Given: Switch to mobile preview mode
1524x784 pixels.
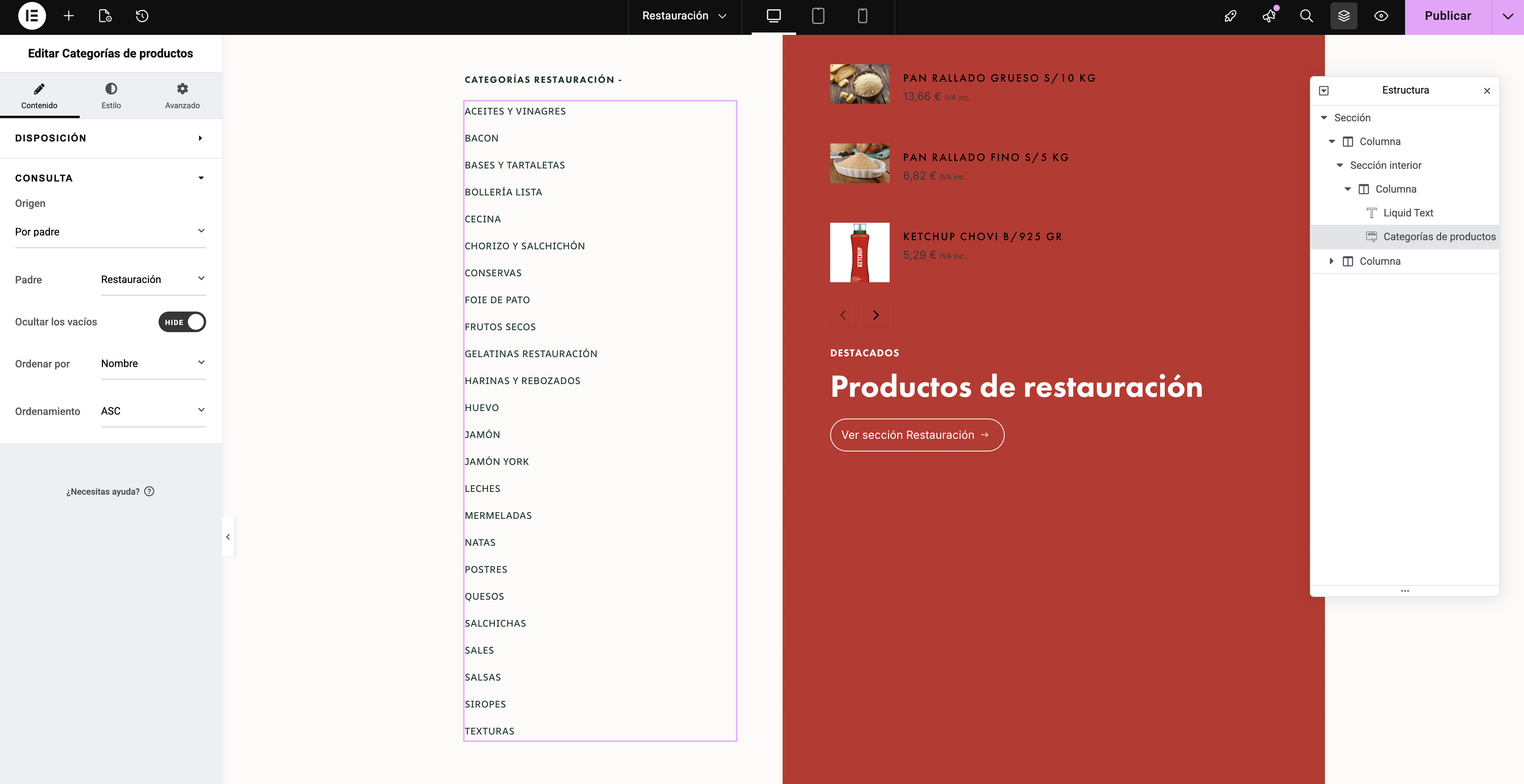Looking at the screenshot, I should [x=862, y=16].
